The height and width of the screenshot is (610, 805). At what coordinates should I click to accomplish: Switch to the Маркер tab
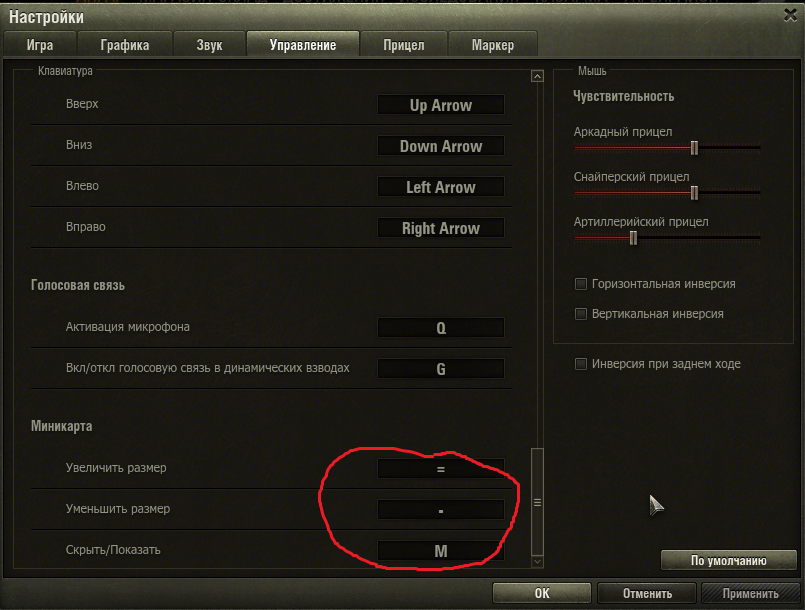pyautogui.click(x=493, y=45)
